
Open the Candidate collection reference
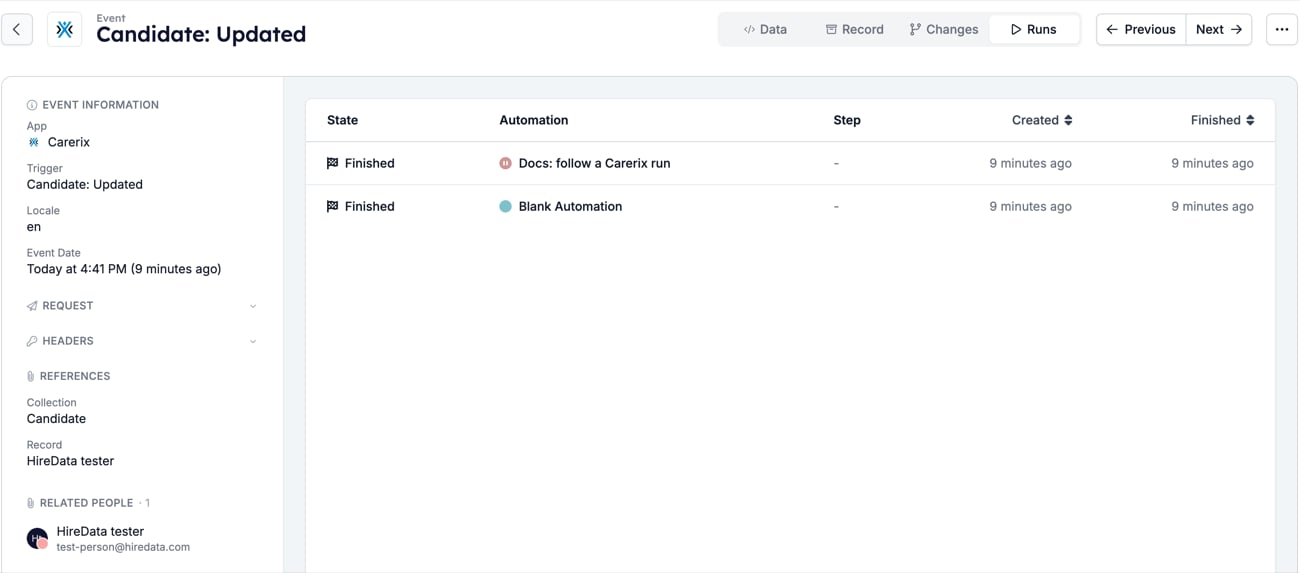pyautogui.click(x=56, y=419)
